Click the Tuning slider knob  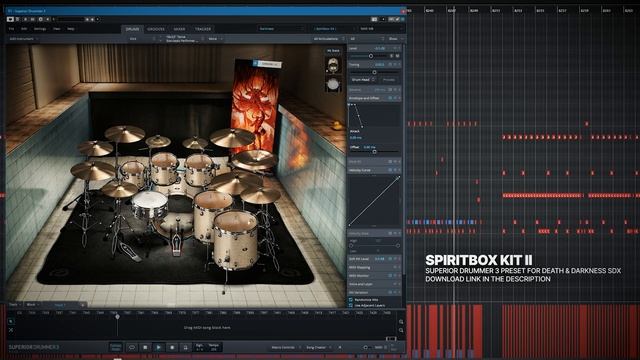coord(374,72)
